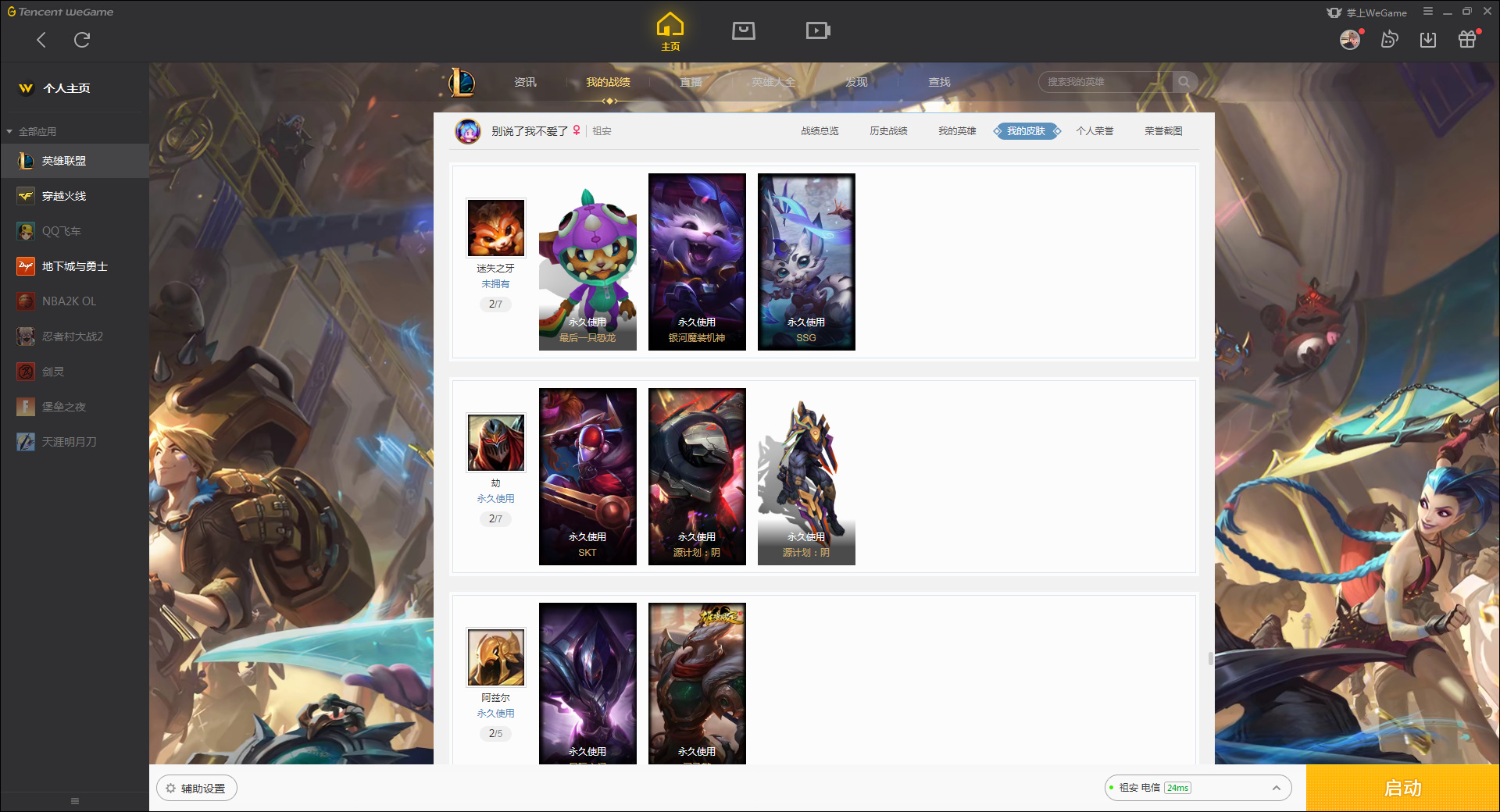
Task: Go back with the back arrow icon
Action: point(41,40)
